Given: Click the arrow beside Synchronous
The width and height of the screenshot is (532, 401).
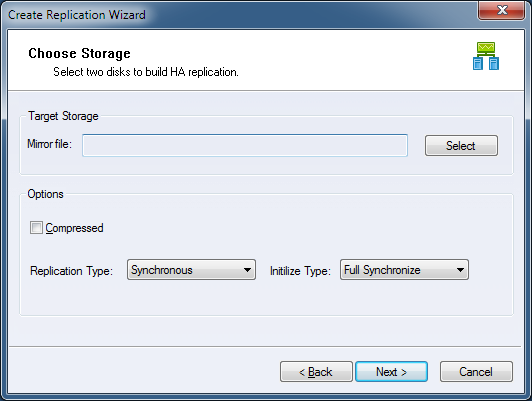Looking at the screenshot, I should tap(247, 270).
